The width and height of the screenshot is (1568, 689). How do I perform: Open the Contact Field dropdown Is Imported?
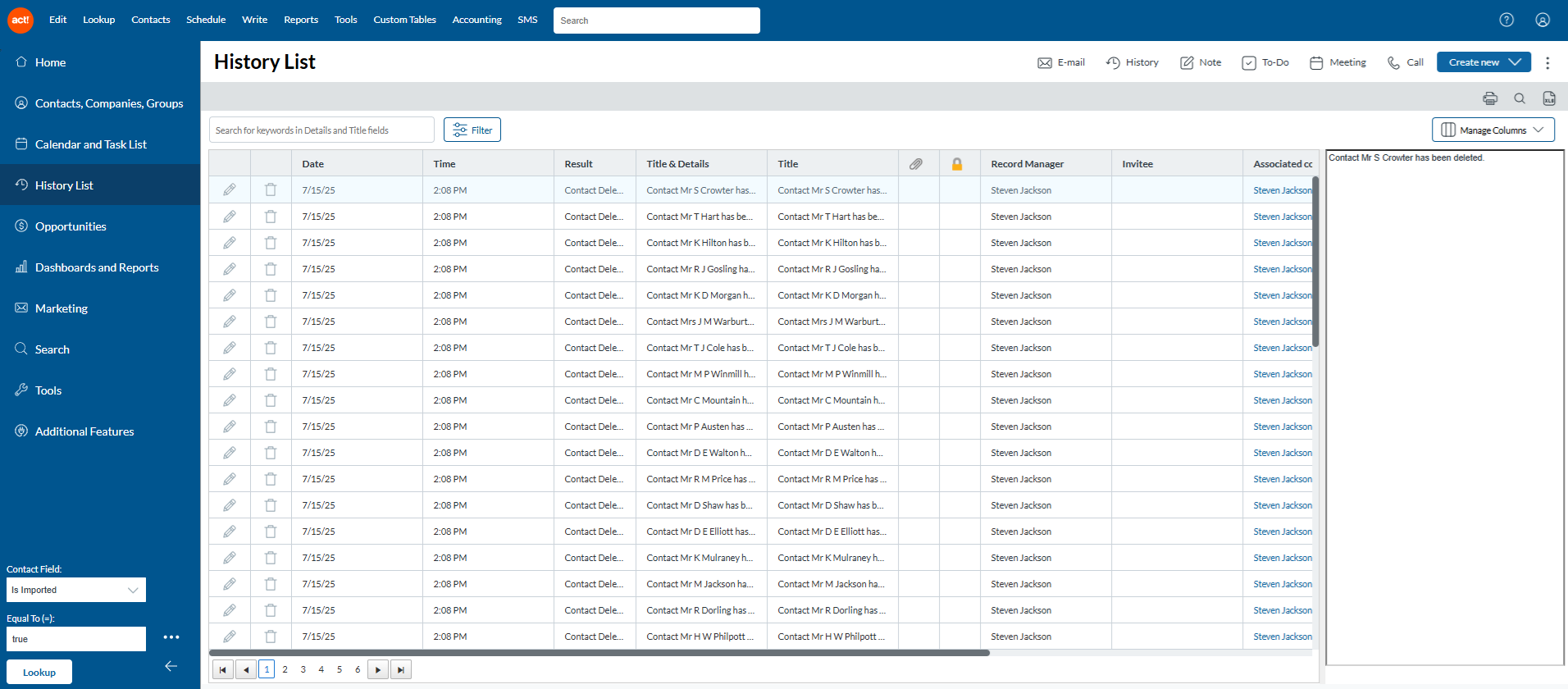click(x=76, y=590)
